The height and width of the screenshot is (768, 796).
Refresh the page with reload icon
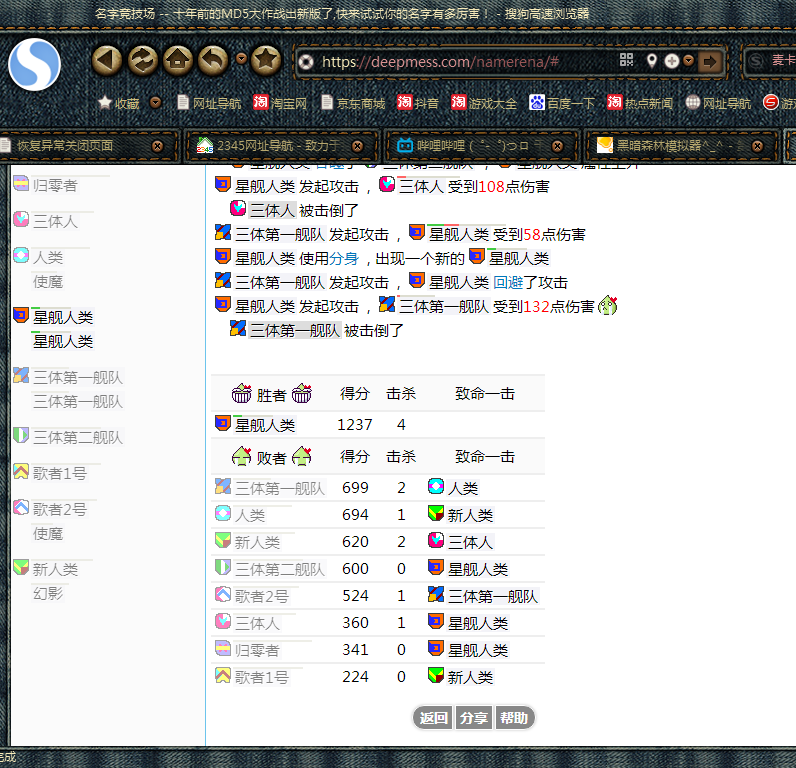(143, 61)
